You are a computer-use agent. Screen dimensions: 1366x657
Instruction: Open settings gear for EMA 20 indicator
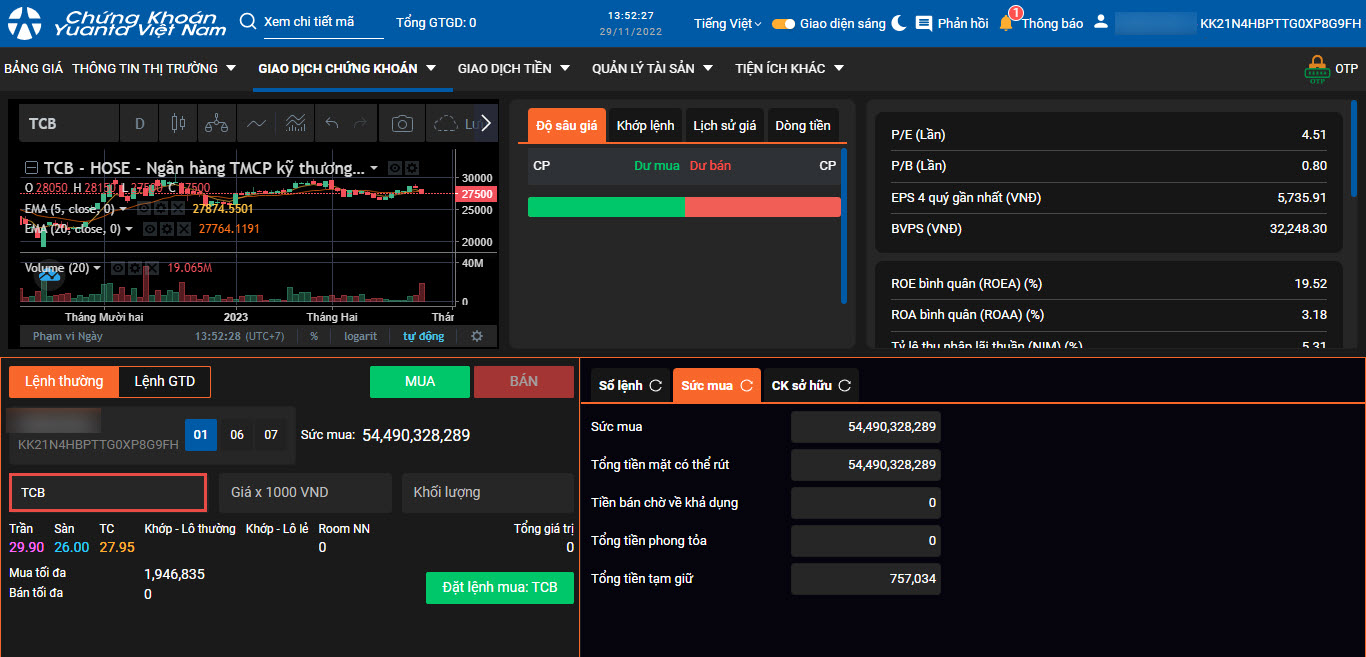pyautogui.click(x=166, y=229)
